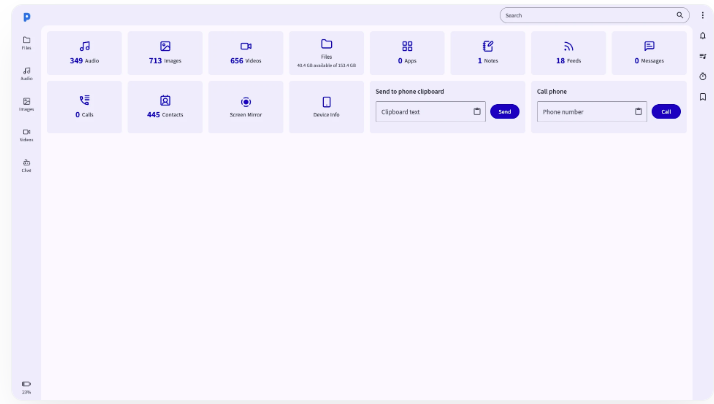714x404 pixels.
Task: Open the 445 Contacts card
Action: pos(165,107)
